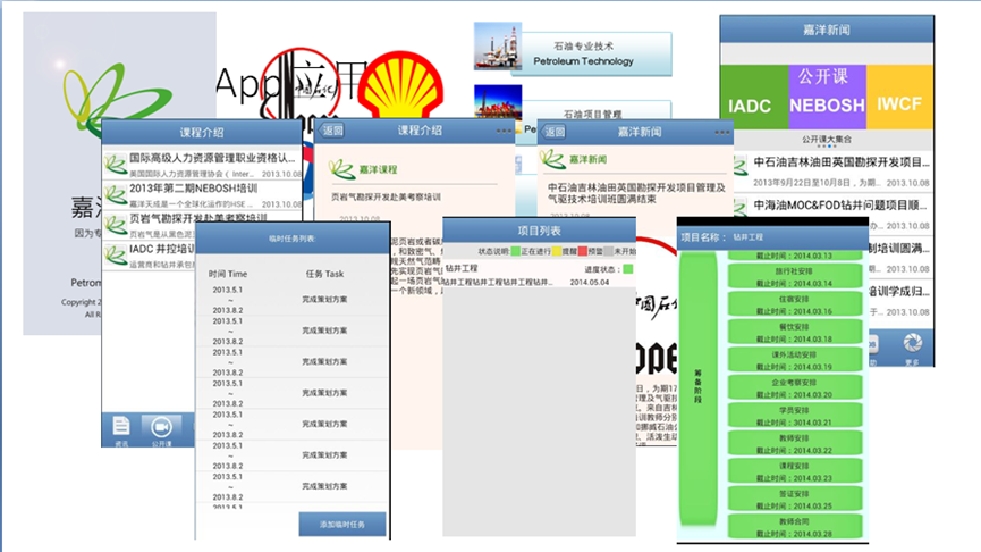Screen dimensions: 981x552
Task: Open 钻井工程 project row in 项目列表
Action: (539, 275)
